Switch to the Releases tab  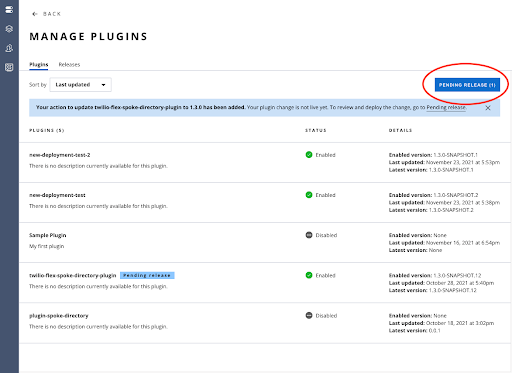coord(69,65)
